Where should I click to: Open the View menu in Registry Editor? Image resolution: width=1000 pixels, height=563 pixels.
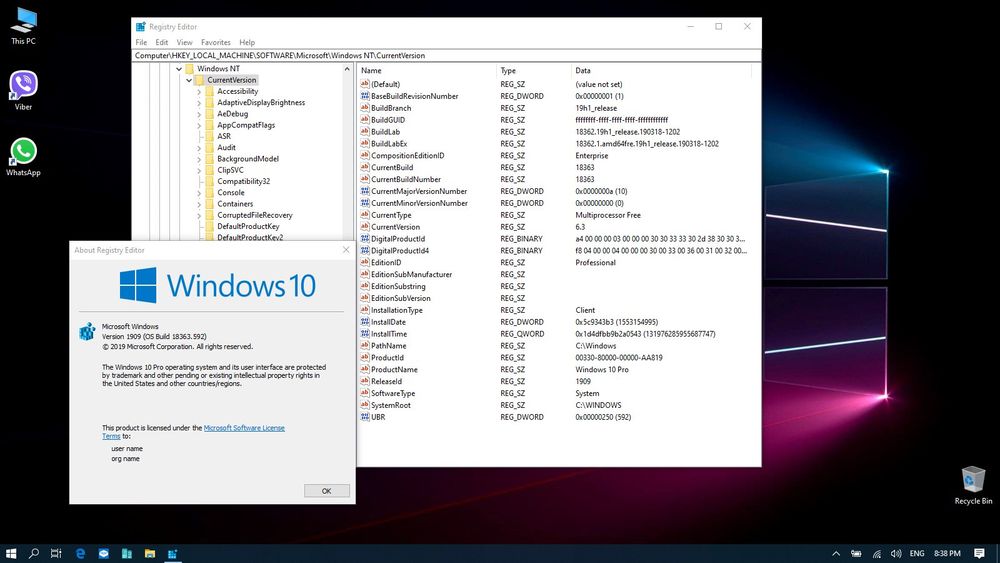pos(184,42)
